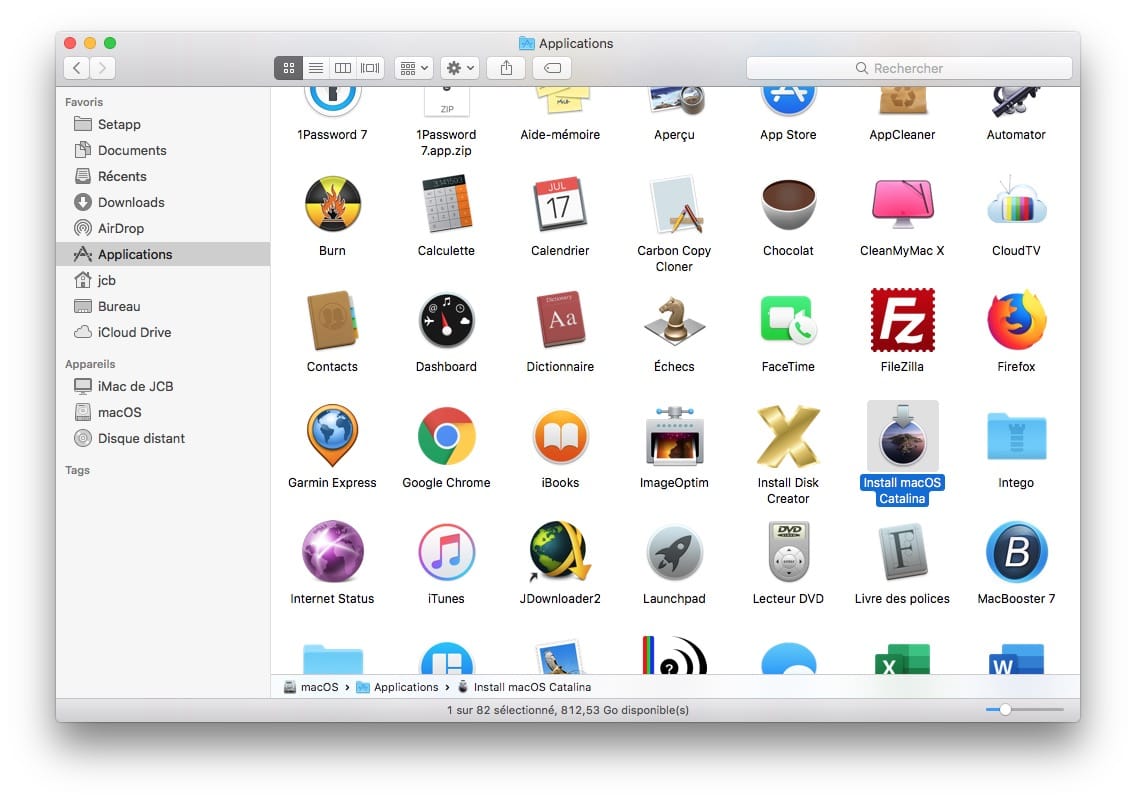Click the Share toolbar button
The width and height of the screenshot is (1136, 802).
(506, 68)
